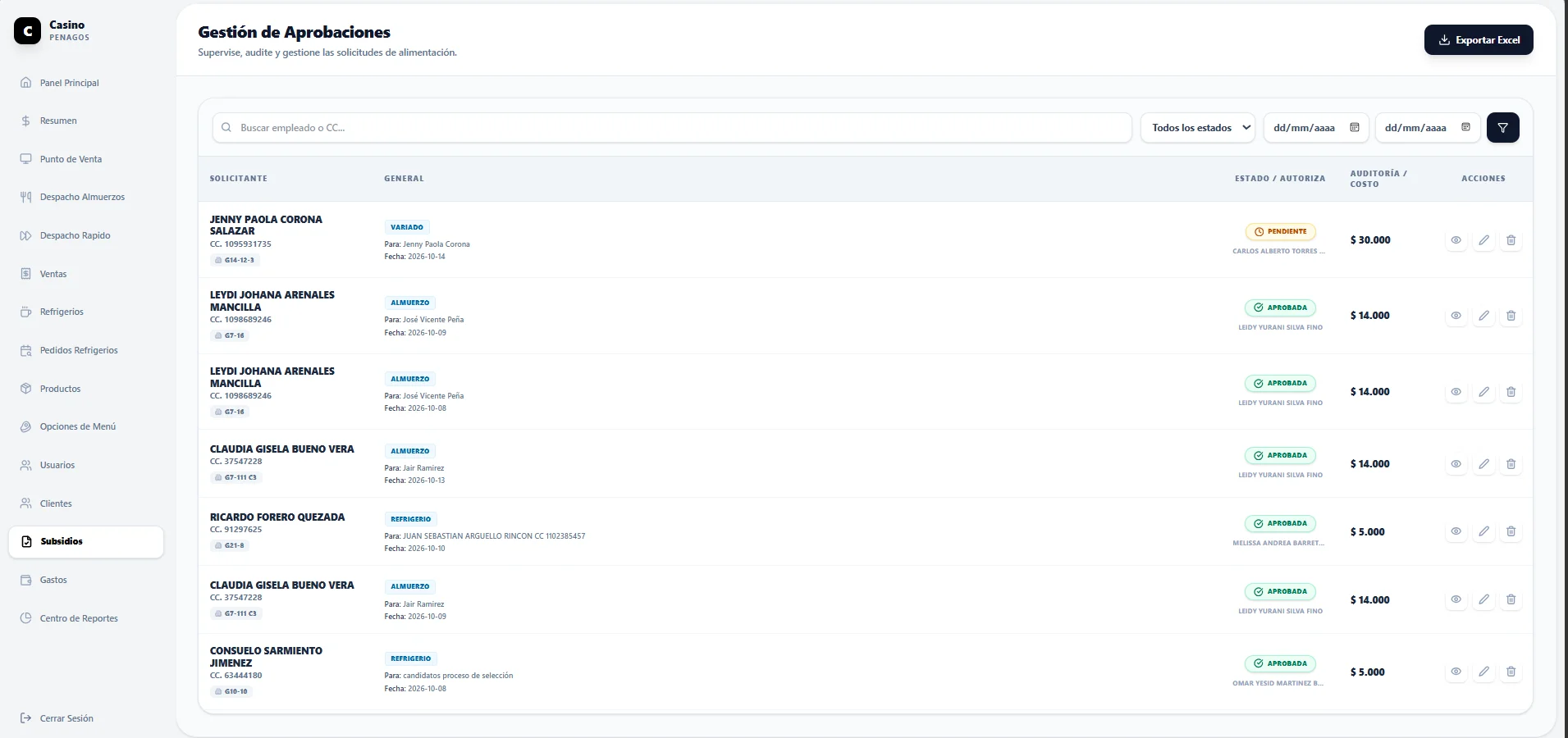Open Punto de Venta
The image size is (1568, 738).
pos(86,159)
